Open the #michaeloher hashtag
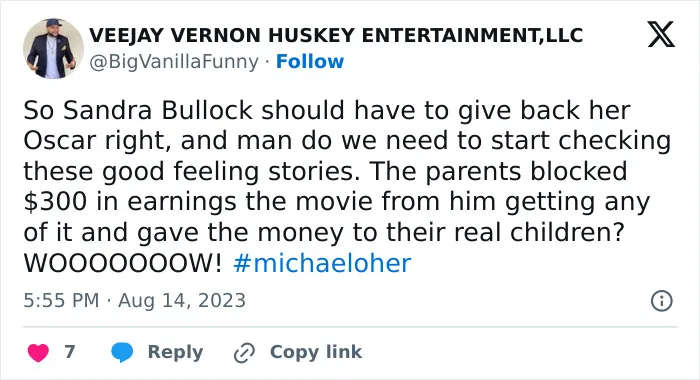 (x=322, y=263)
